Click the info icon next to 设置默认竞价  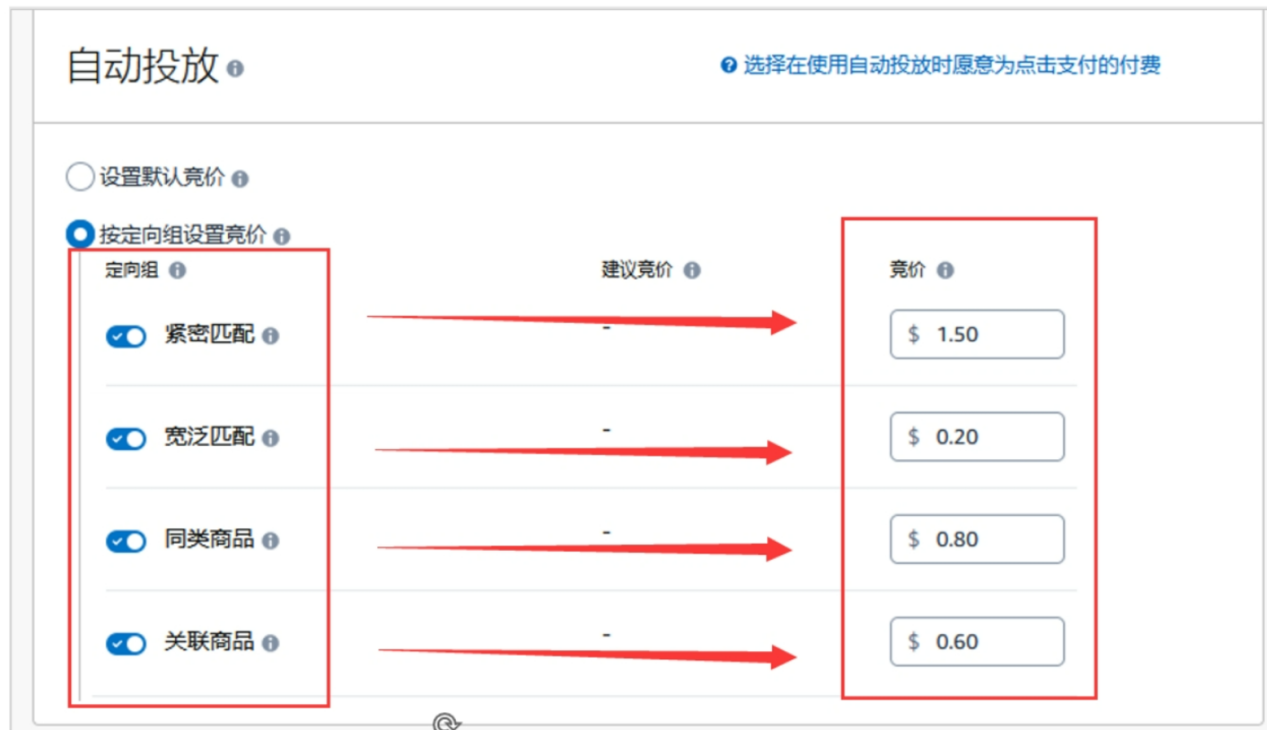[240, 179]
